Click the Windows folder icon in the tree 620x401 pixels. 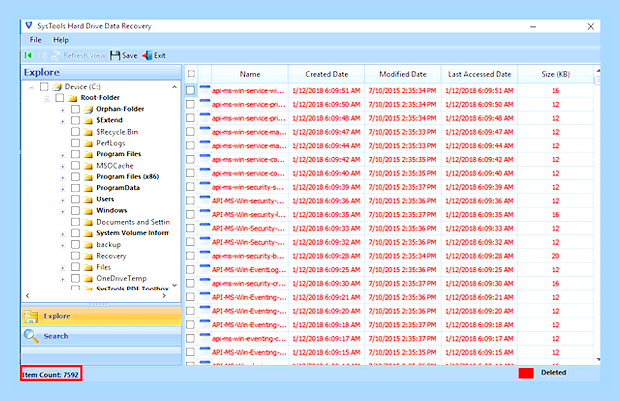[88, 211]
